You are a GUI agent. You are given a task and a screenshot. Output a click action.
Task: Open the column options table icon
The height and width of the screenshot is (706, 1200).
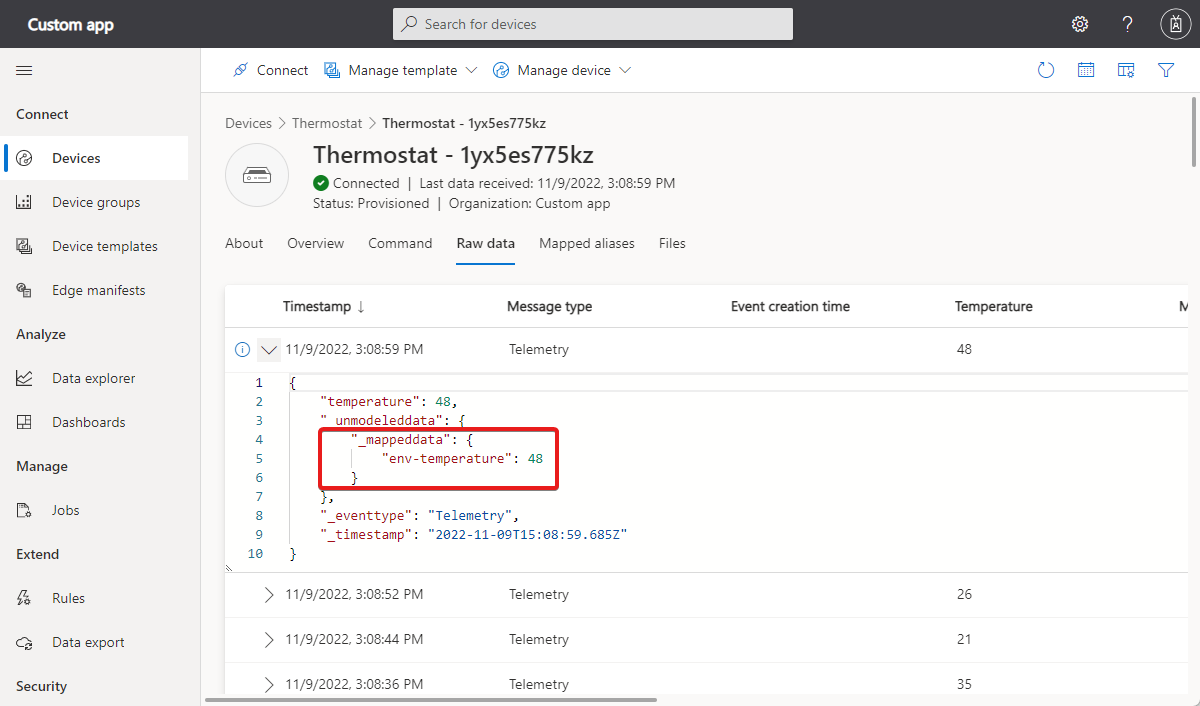coord(1126,70)
